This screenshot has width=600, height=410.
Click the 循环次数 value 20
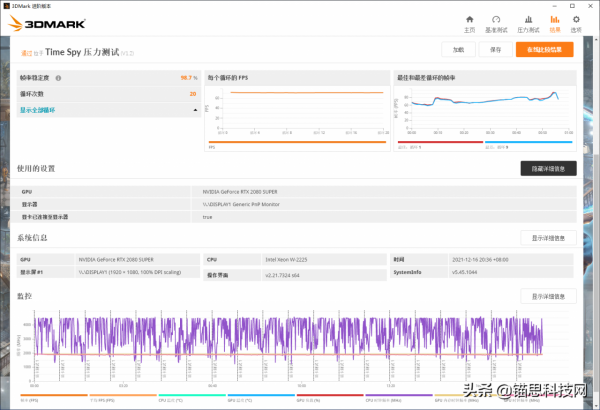[193, 94]
